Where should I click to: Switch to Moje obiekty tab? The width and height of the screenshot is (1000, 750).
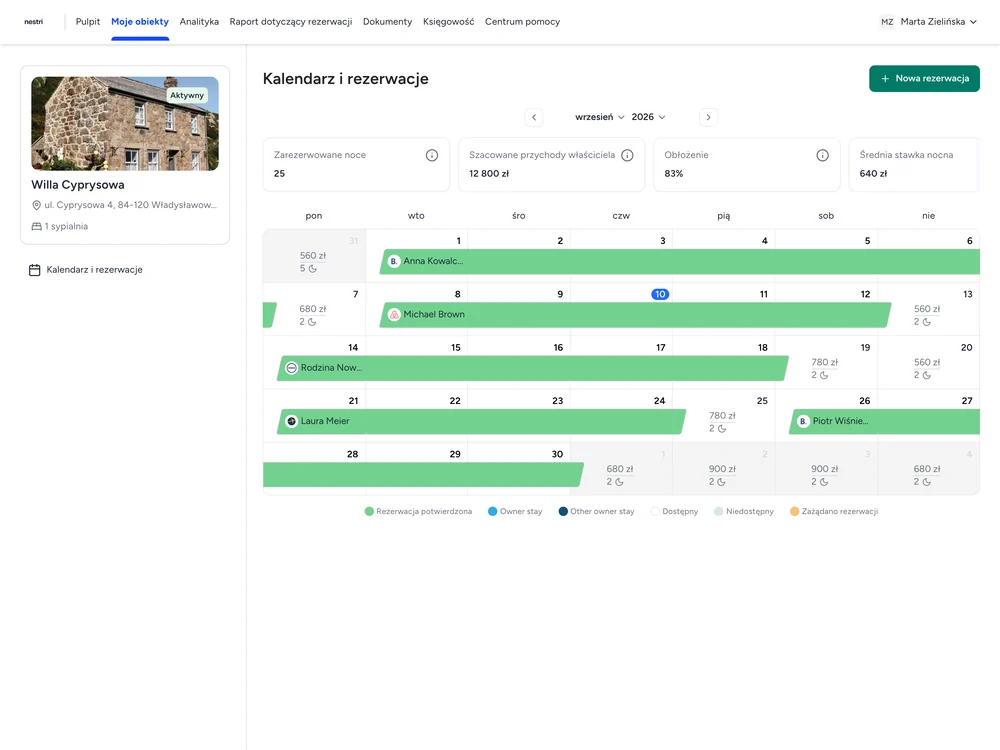tap(140, 22)
